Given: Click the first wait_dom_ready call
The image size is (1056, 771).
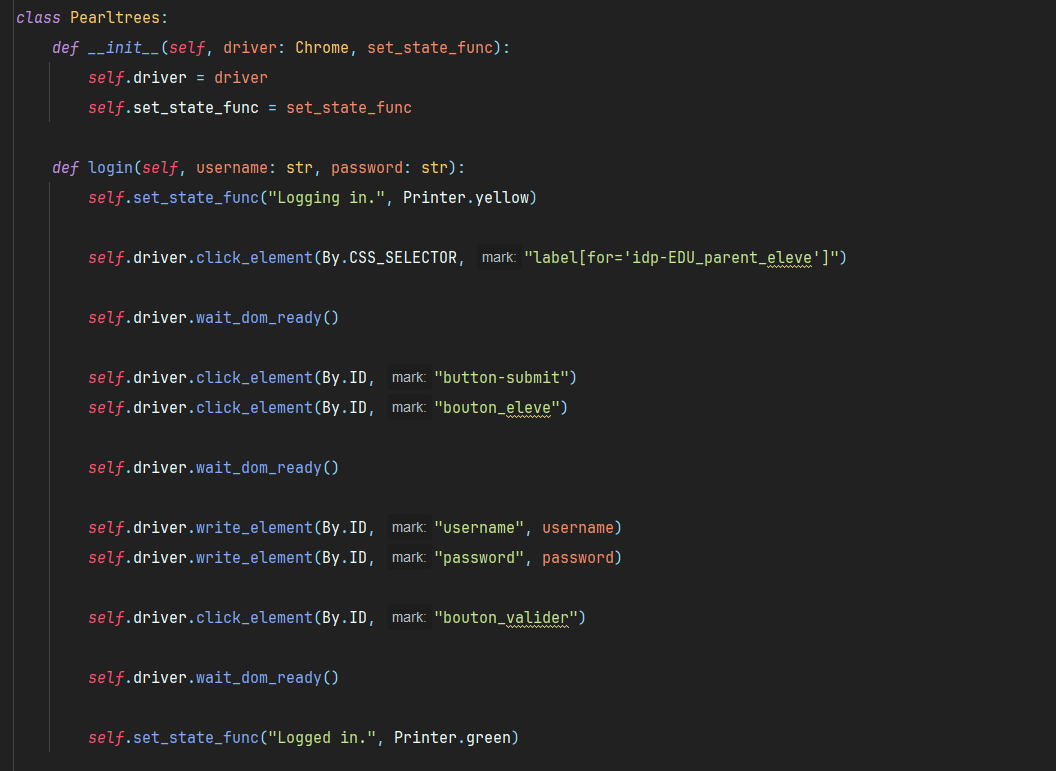Looking at the screenshot, I should point(267,318).
